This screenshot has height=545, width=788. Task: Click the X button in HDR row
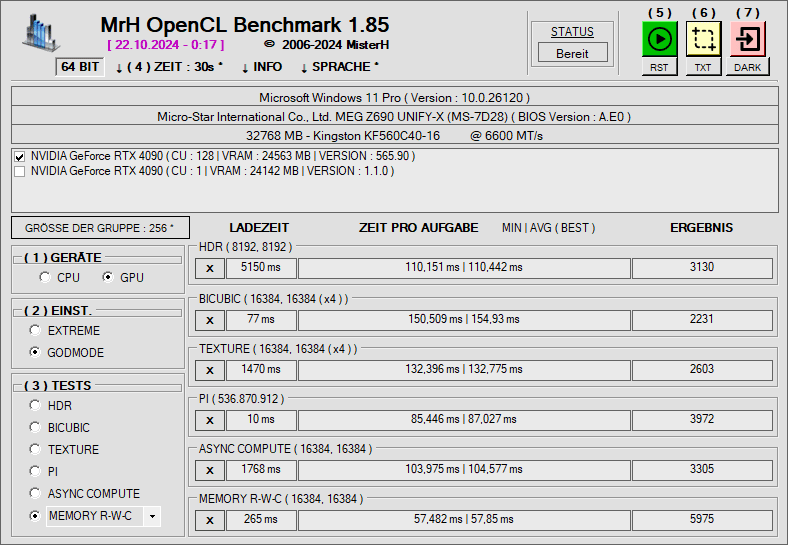click(210, 268)
